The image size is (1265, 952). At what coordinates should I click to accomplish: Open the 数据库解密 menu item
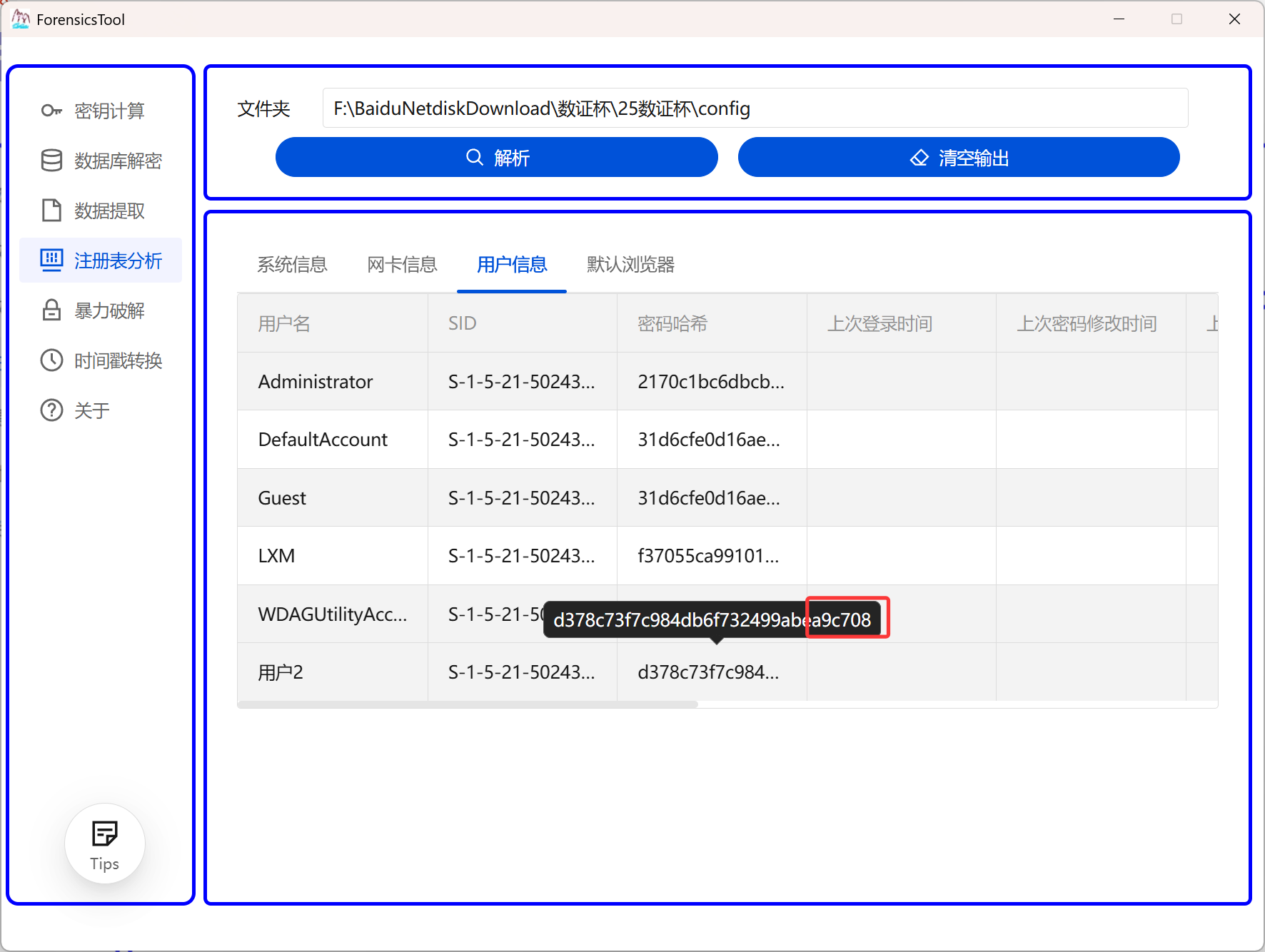[x=101, y=161]
